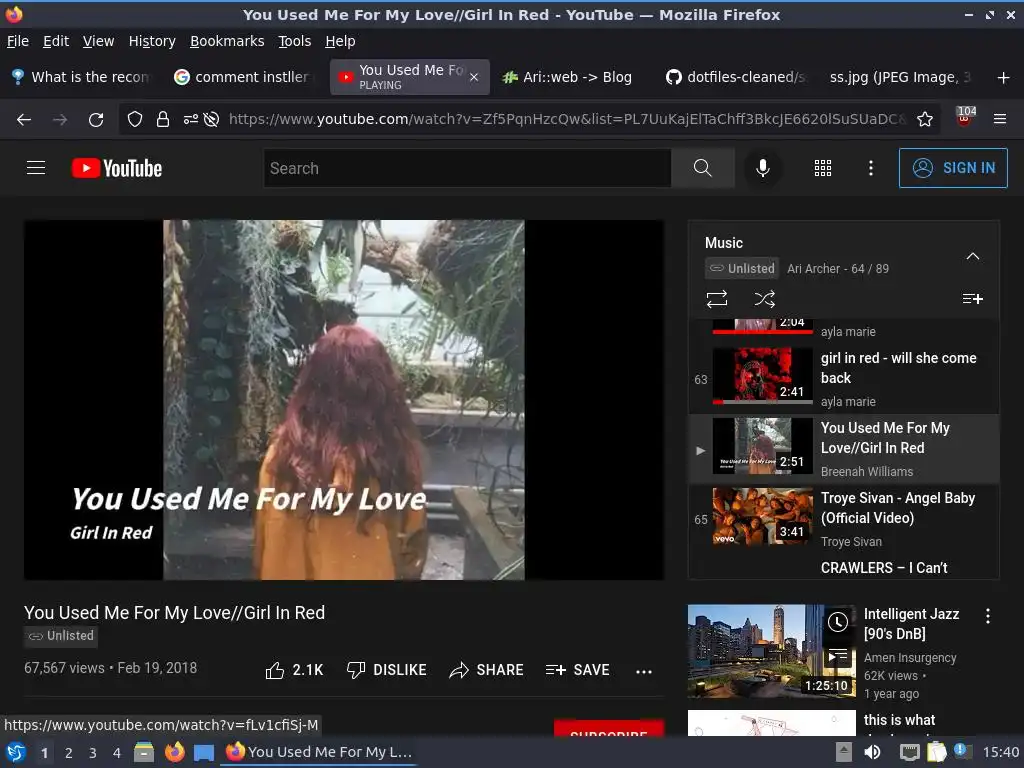1024x768 pixels.
Task: Open the Intelligent Jazz video thumbnail
Action: [771, 651]
